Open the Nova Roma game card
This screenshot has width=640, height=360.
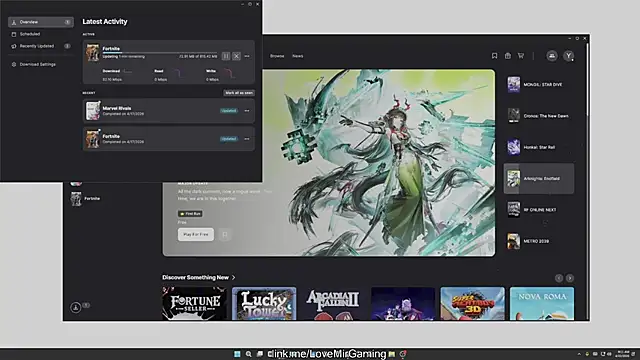542,304
